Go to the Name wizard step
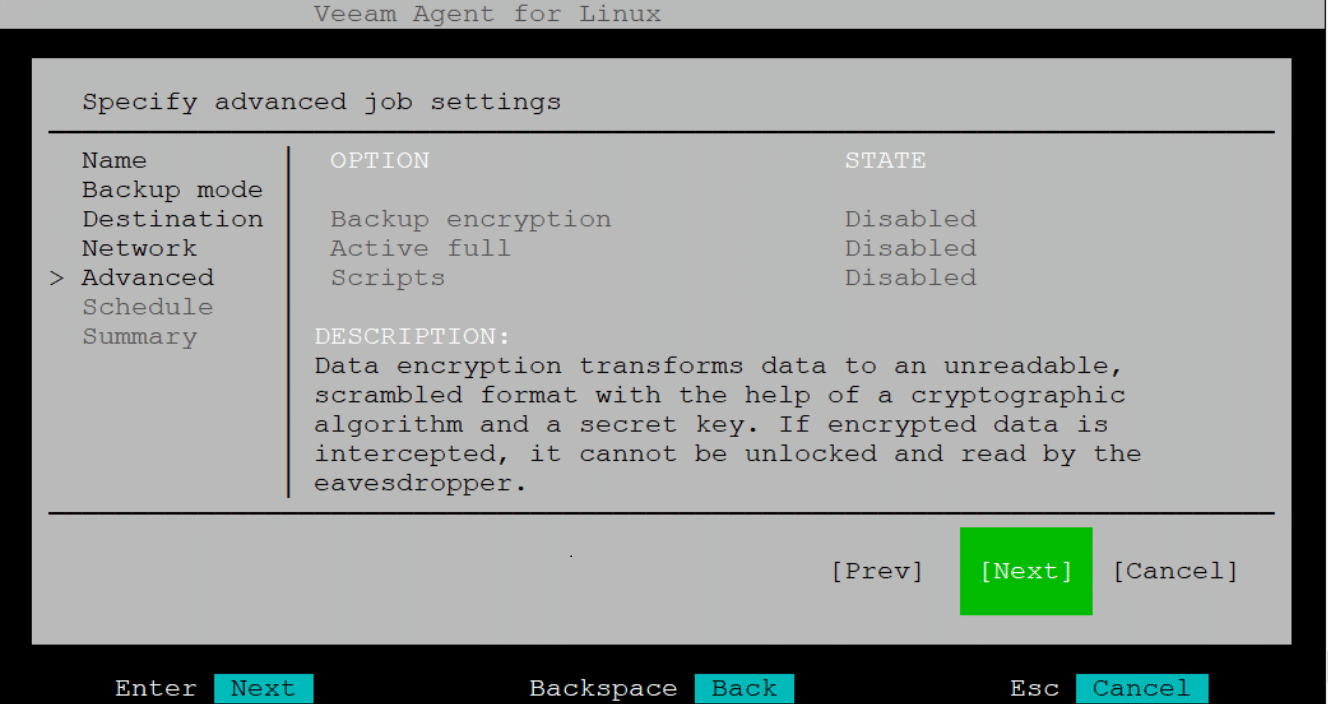Screen dimensions: 1328x704 [x=114, y=161]
